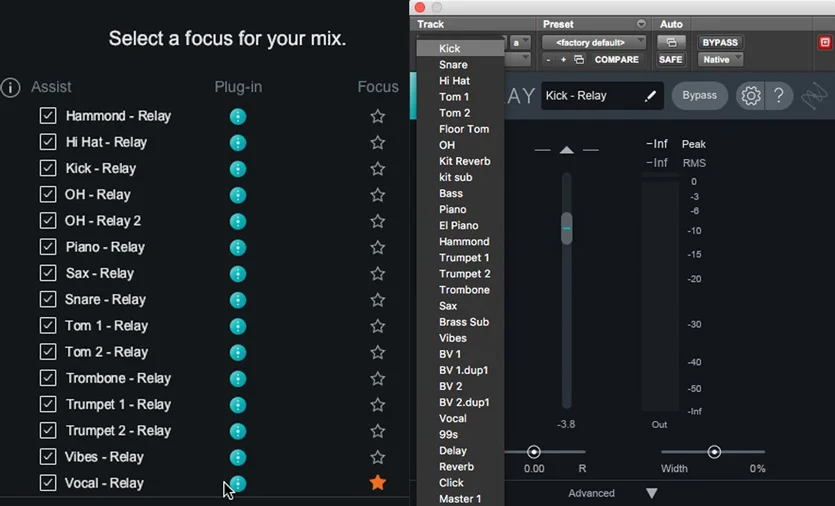
Task: Uncheck Trumpet 2 - Relay assist checkbox
Action: [x=48, y=430]
